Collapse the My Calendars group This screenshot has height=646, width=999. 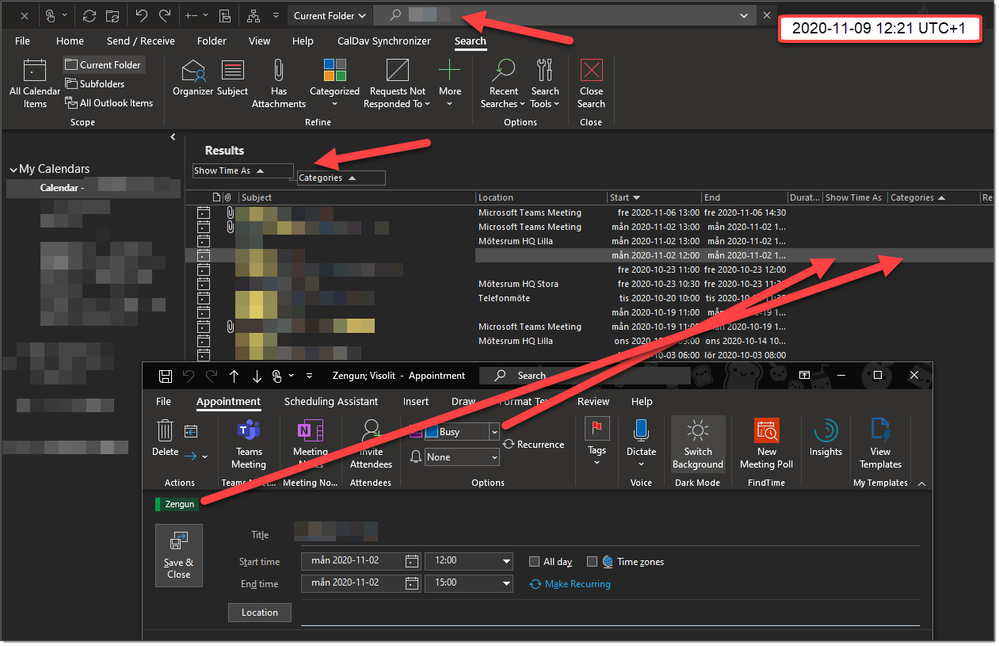(x=13, y=169)
